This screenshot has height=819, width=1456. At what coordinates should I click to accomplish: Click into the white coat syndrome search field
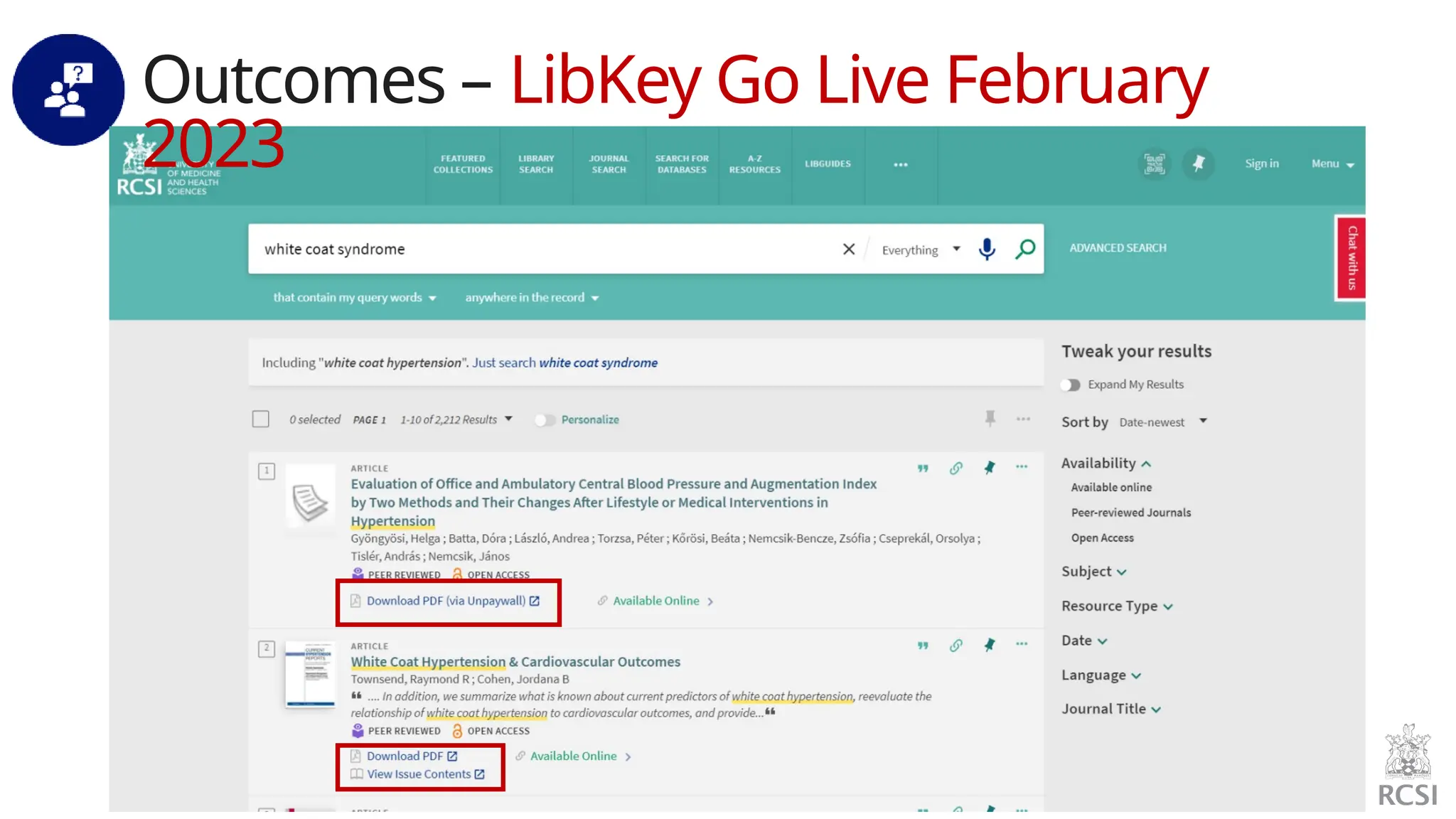[540, 250]
